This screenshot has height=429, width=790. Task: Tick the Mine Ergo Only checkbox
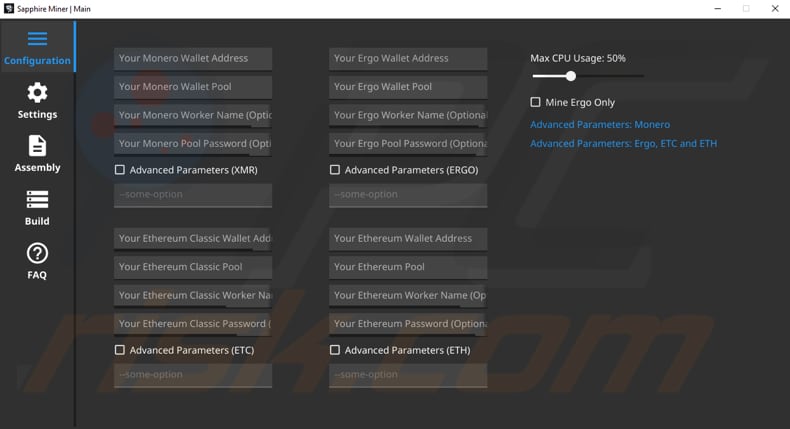(535, 102)
